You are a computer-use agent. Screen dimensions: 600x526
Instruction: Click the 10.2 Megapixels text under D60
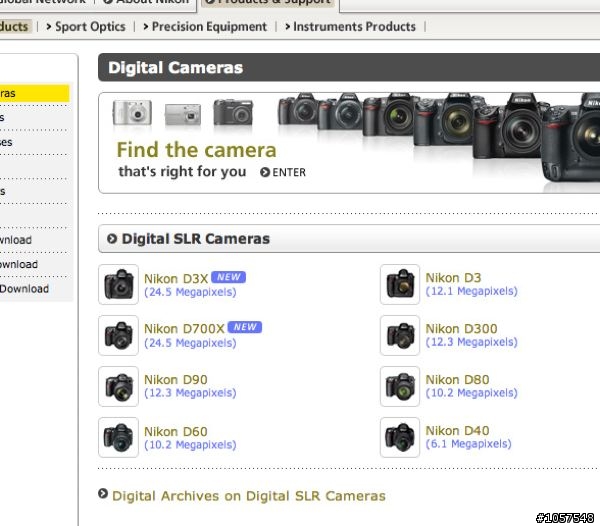coord(190,445)
